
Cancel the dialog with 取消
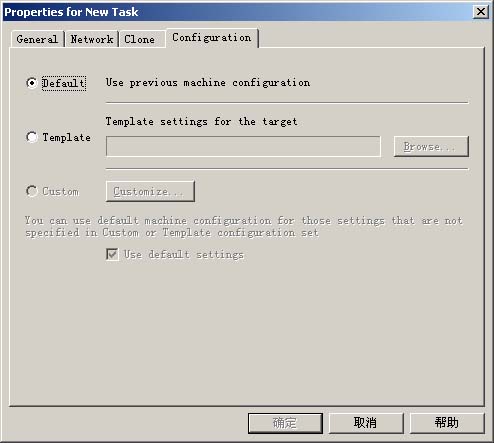coord(366,423)
